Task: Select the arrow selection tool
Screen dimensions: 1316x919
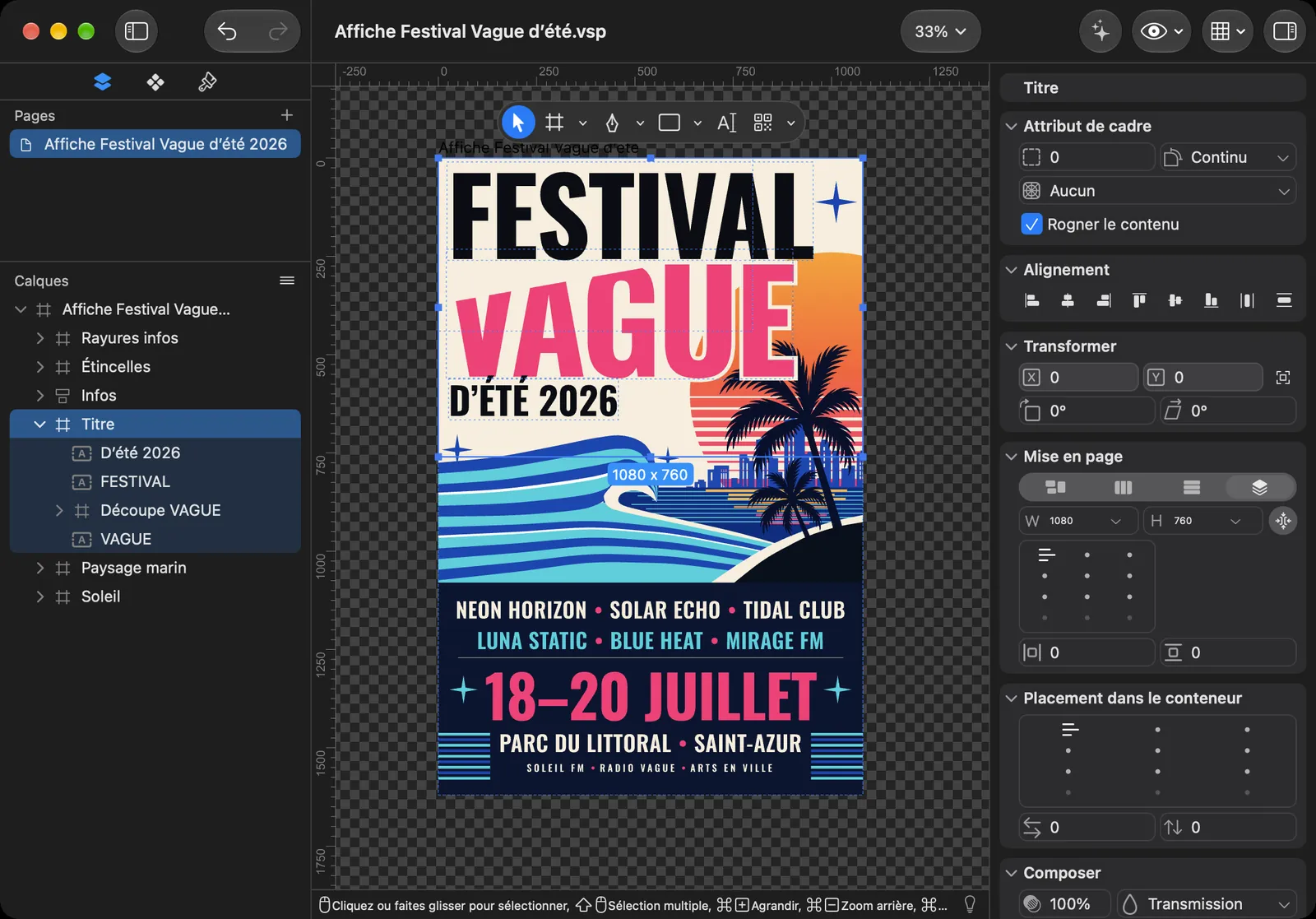Action: tap(518, 123)
